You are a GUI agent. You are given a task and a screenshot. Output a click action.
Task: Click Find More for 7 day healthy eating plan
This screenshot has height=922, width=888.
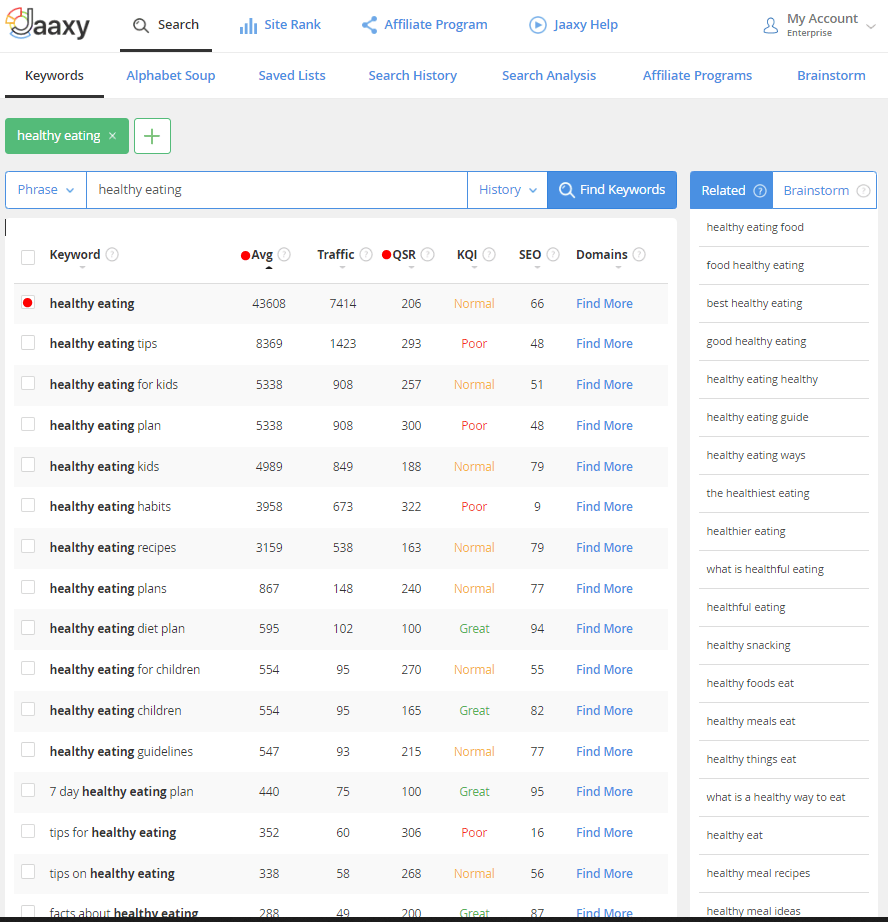[604, 791]
